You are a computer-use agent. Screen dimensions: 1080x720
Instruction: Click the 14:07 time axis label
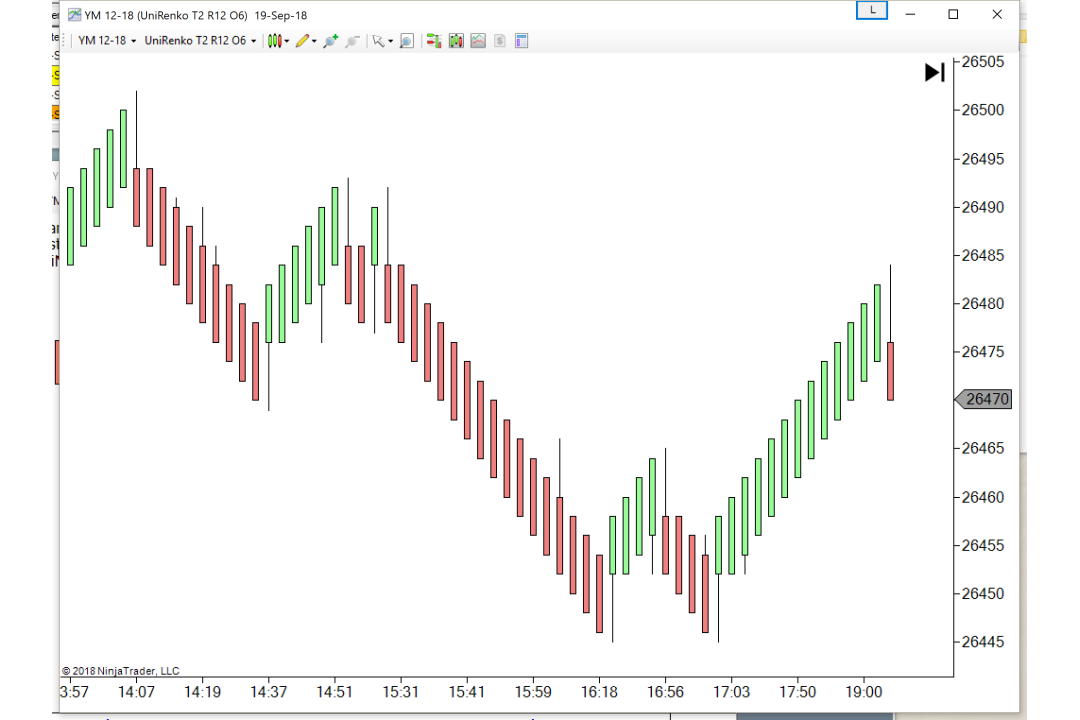(136, 692)
